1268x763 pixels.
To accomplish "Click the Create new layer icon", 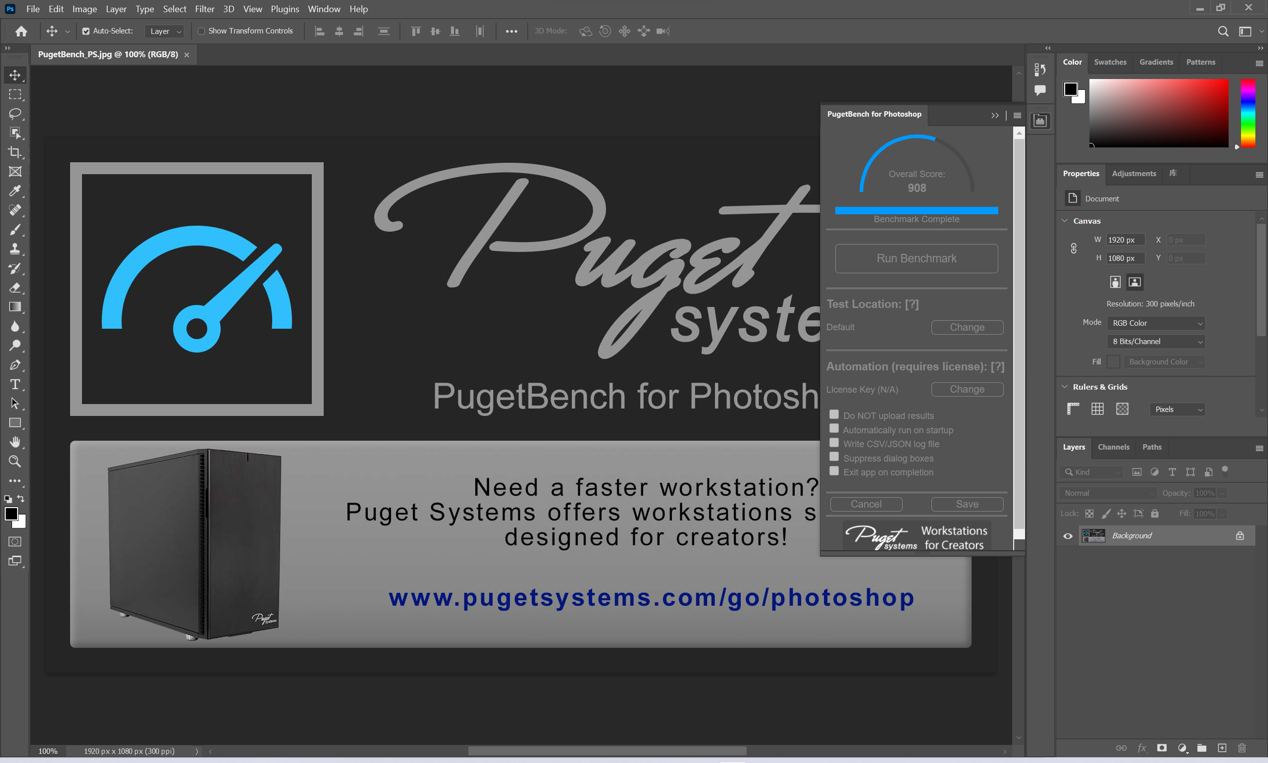I will point(1222,748).
